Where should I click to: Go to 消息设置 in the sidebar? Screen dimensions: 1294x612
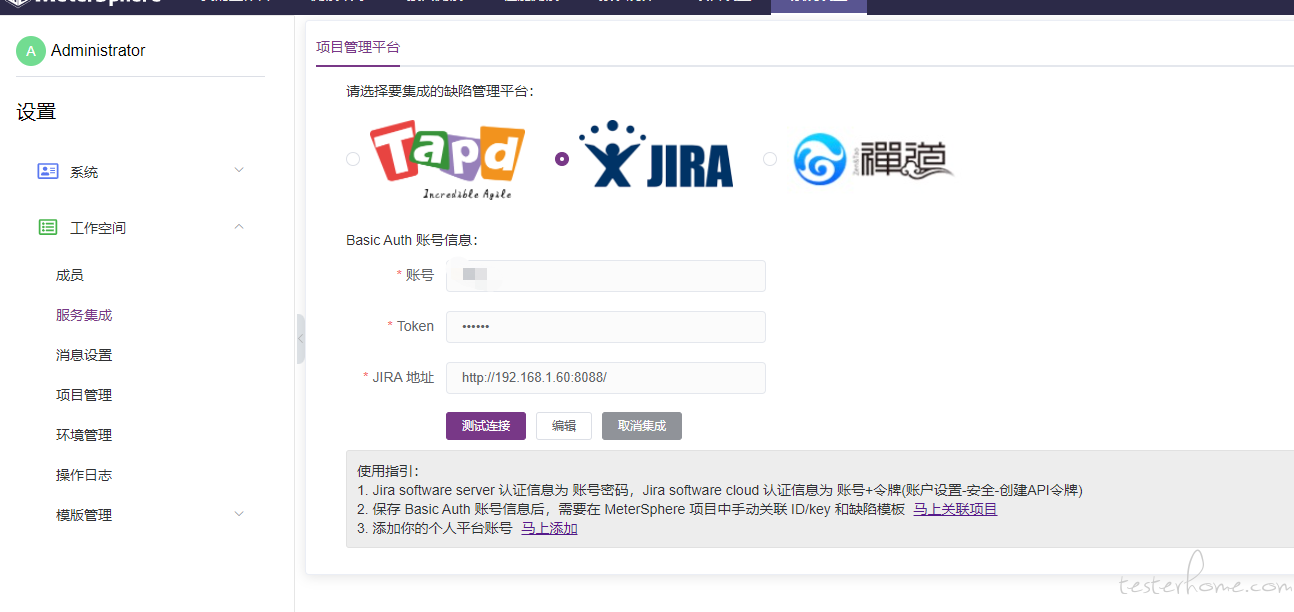(x=84, y=355)
